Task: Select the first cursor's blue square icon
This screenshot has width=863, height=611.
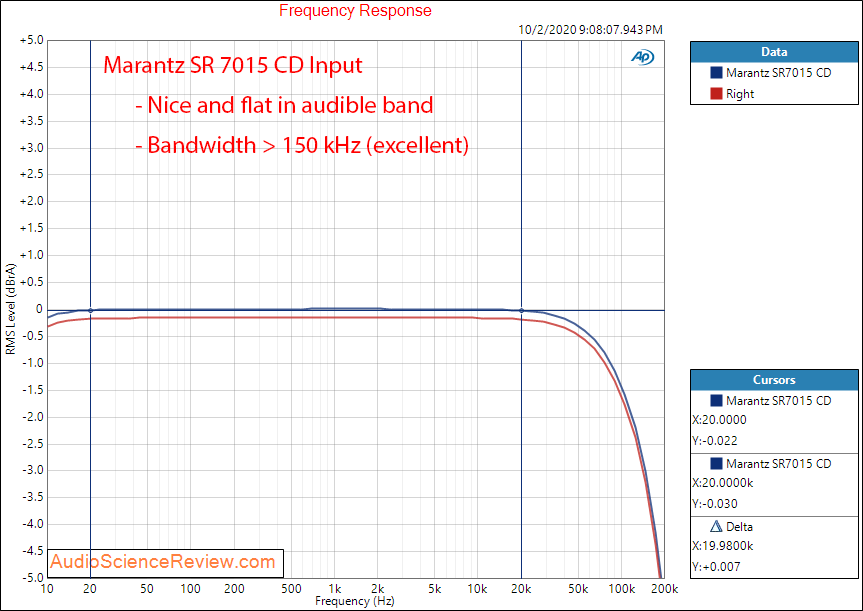Action: (x=716, y=401)
